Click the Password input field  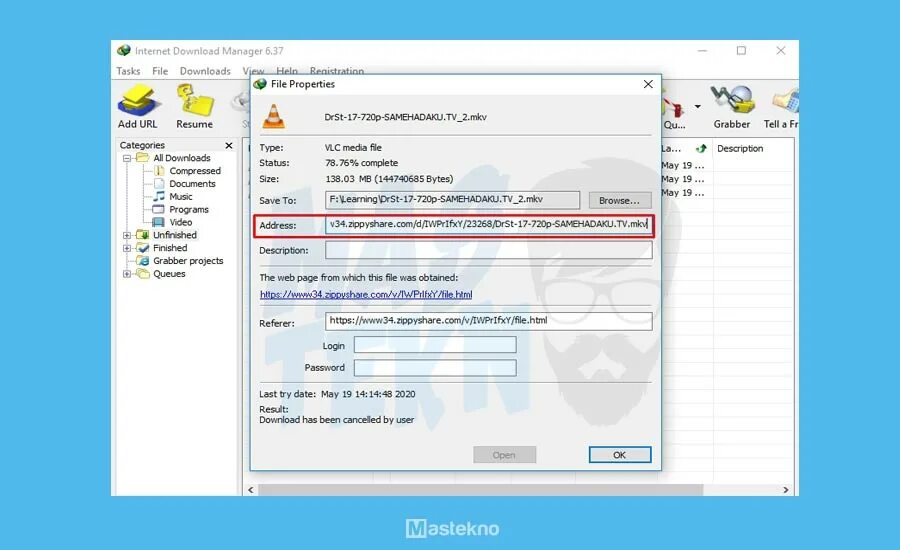coord(435,367)
